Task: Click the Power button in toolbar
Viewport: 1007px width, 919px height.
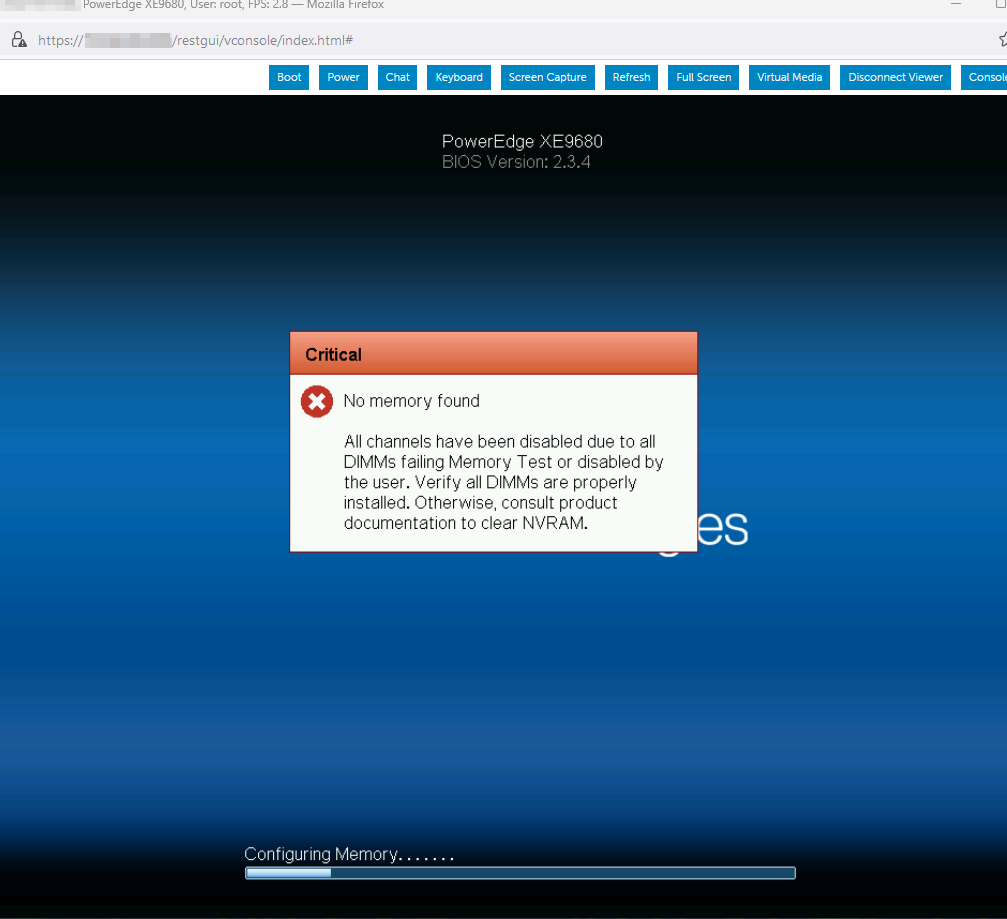Action: (343, 77)
